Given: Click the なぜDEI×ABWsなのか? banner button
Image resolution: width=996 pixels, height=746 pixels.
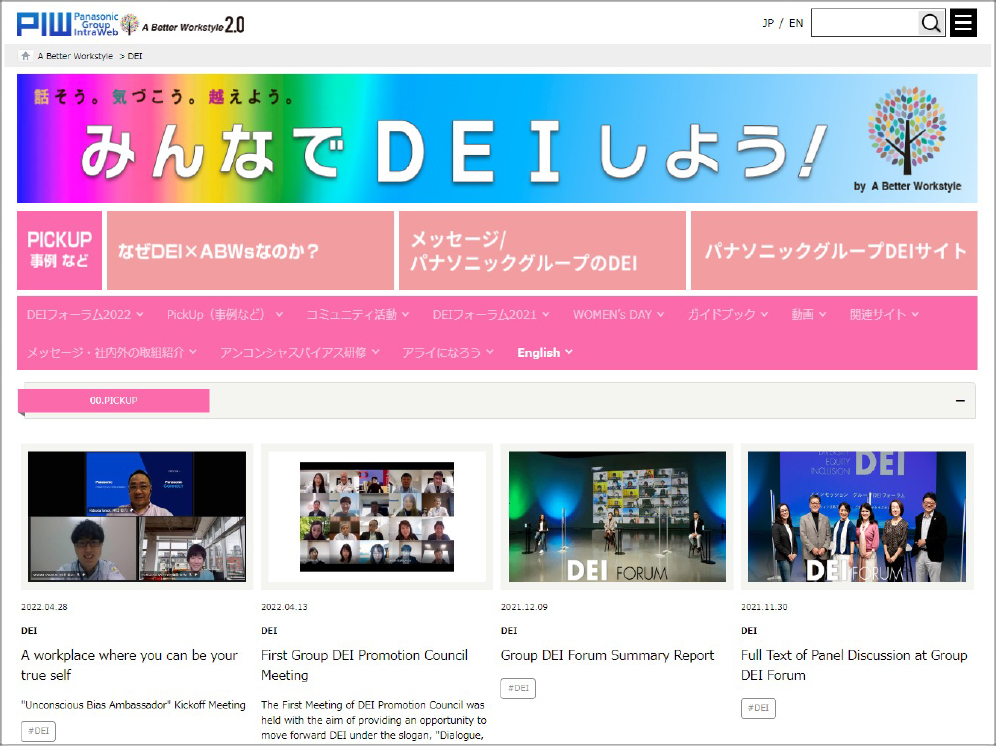Looking at the screenshot, I should pyautogui.click(x=251, y=250).
